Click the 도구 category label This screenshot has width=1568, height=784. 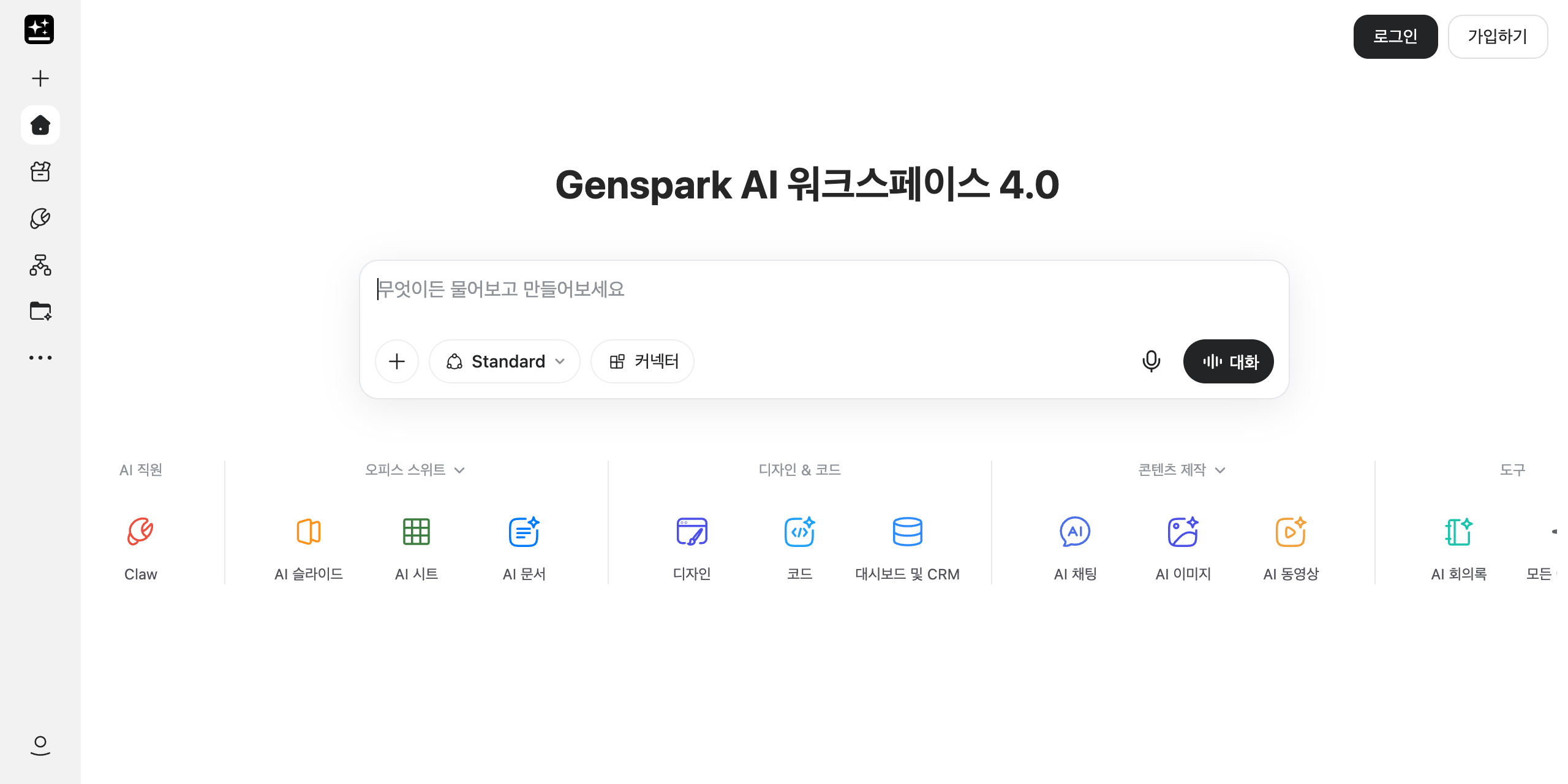(1513, 470)
